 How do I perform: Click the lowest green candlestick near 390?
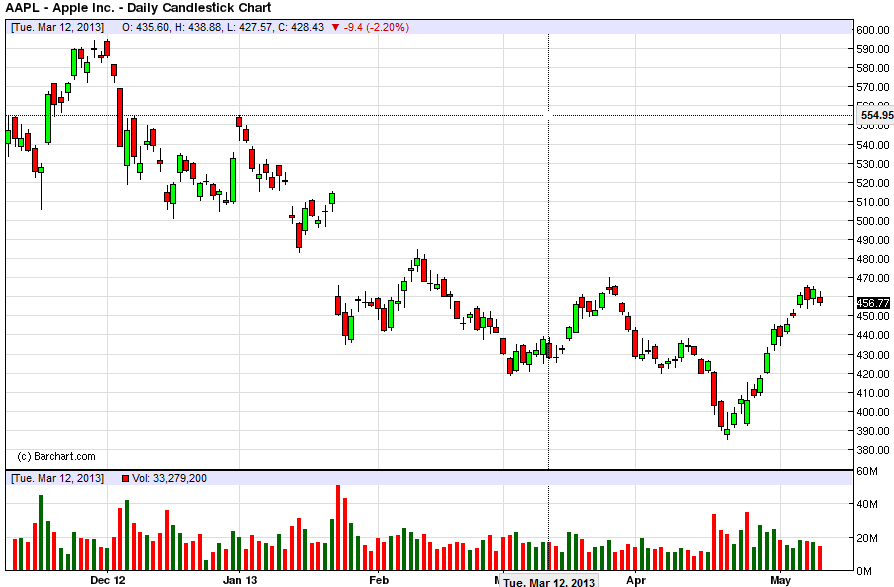[727, 432]
